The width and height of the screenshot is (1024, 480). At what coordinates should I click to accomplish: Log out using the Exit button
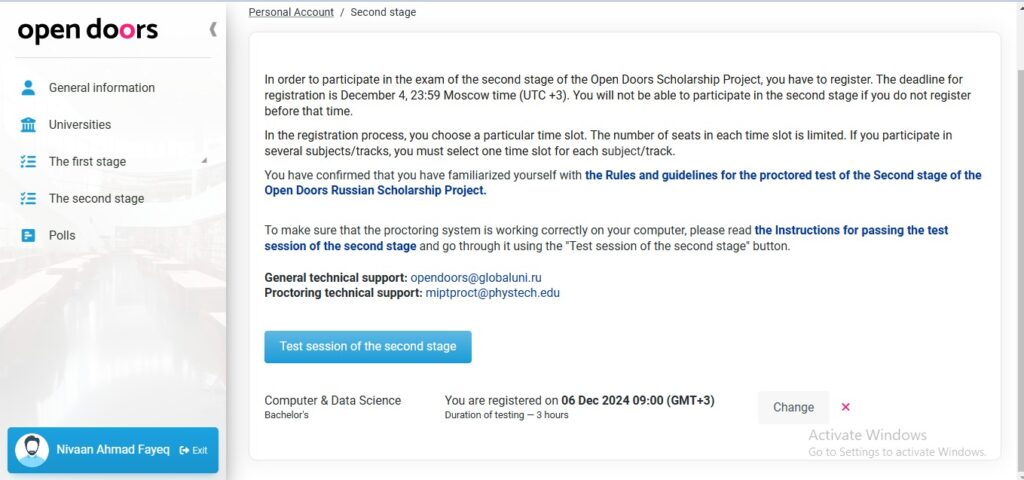194,450
